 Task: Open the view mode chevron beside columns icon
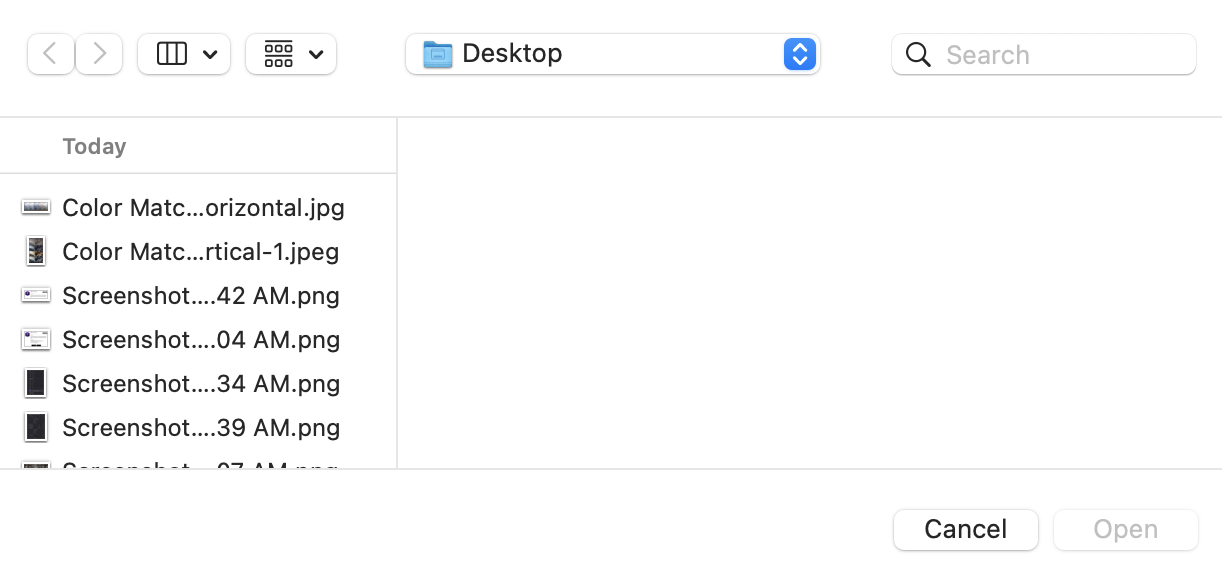210,55
